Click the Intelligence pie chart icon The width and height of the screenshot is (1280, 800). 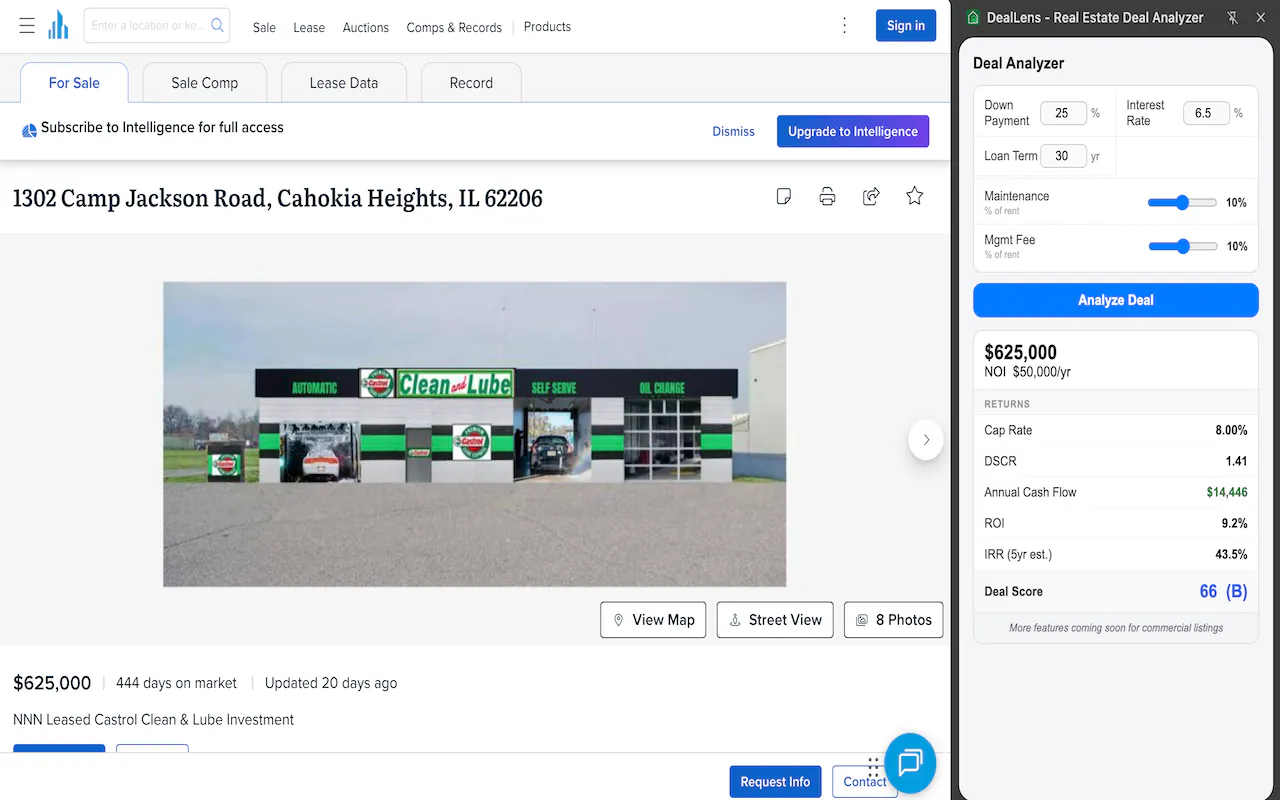coord(29,130)
